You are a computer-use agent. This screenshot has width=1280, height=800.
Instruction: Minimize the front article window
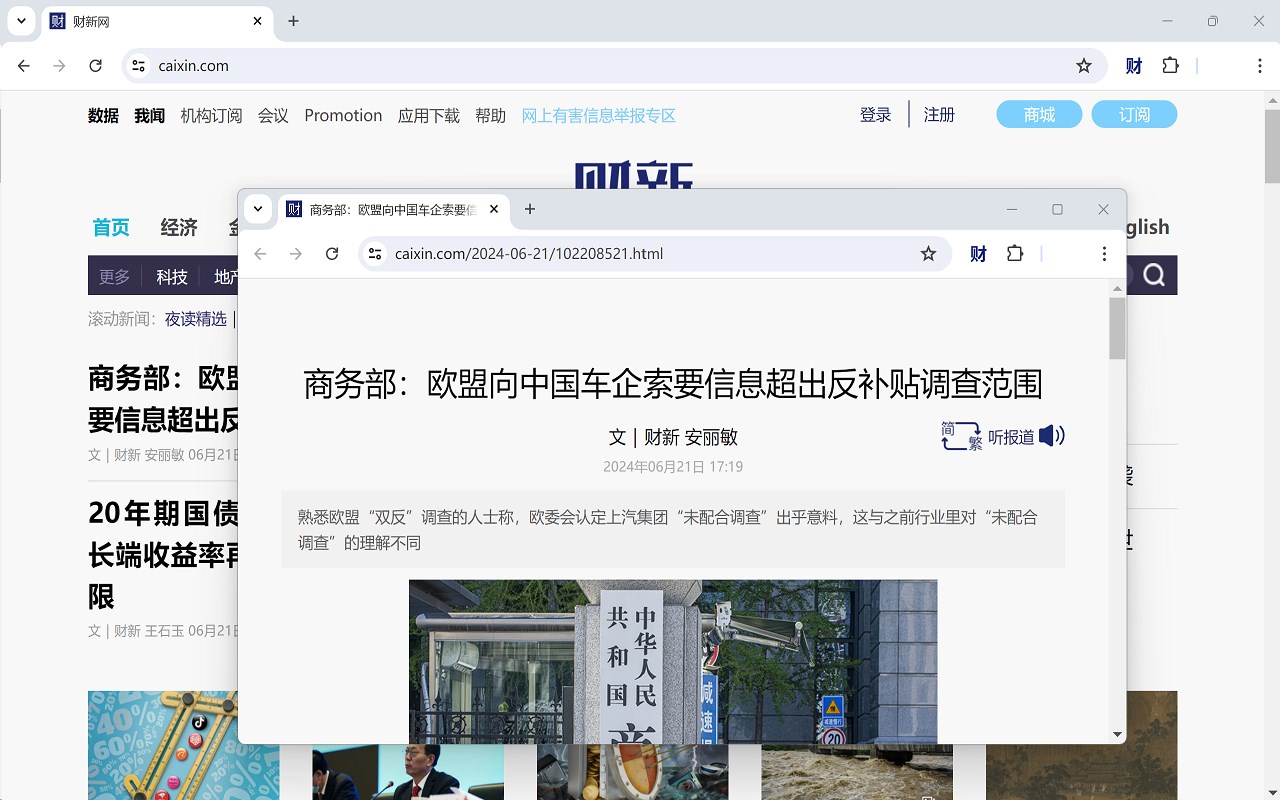coord(1012,209)
